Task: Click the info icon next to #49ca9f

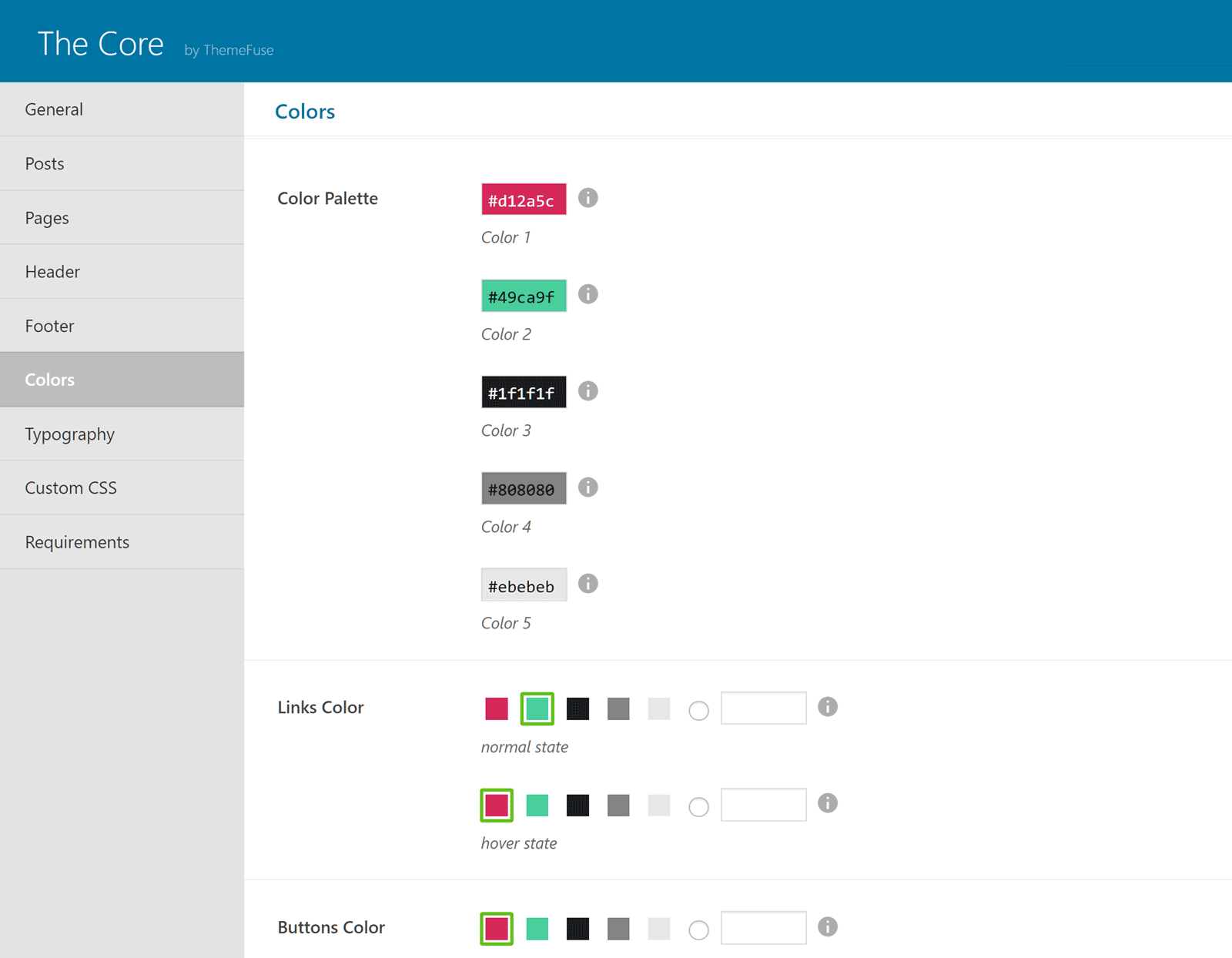Action: [x=588, y=294]
